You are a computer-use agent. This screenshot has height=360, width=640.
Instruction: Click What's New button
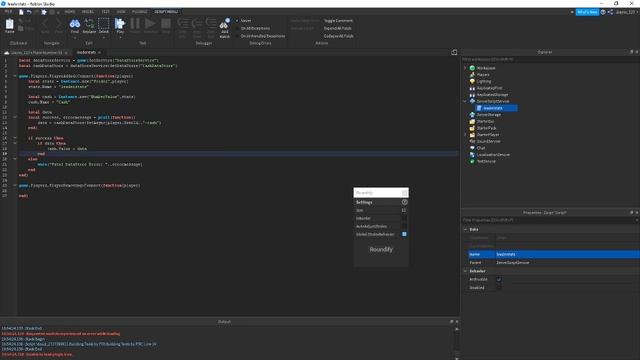[587, 12]
